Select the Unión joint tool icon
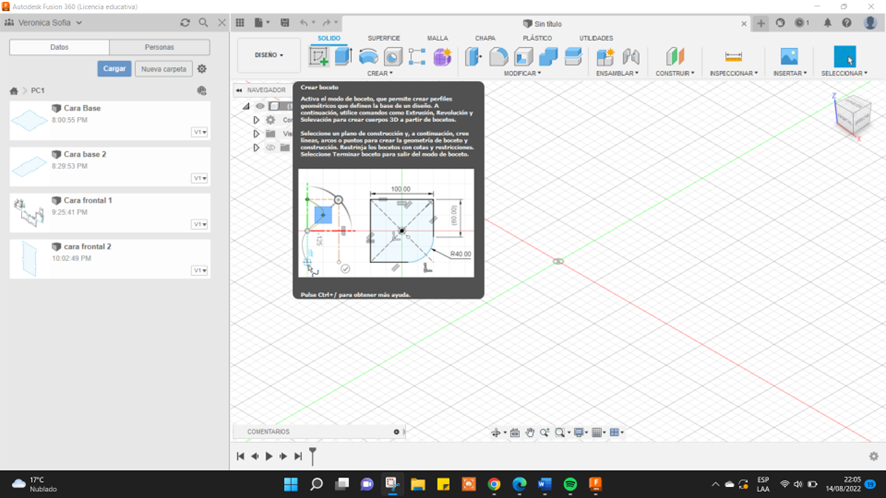Viewport: 886px width, 498px height. click(631, 57)
